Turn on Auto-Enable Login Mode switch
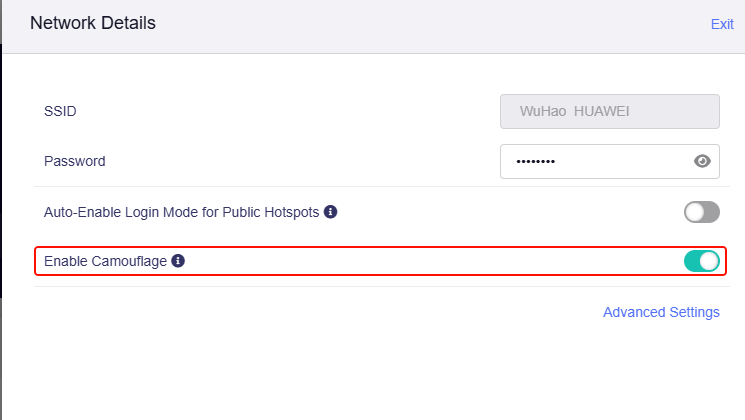Image resolution: width=745 pixels, height=420 pixels. [701, 212]
